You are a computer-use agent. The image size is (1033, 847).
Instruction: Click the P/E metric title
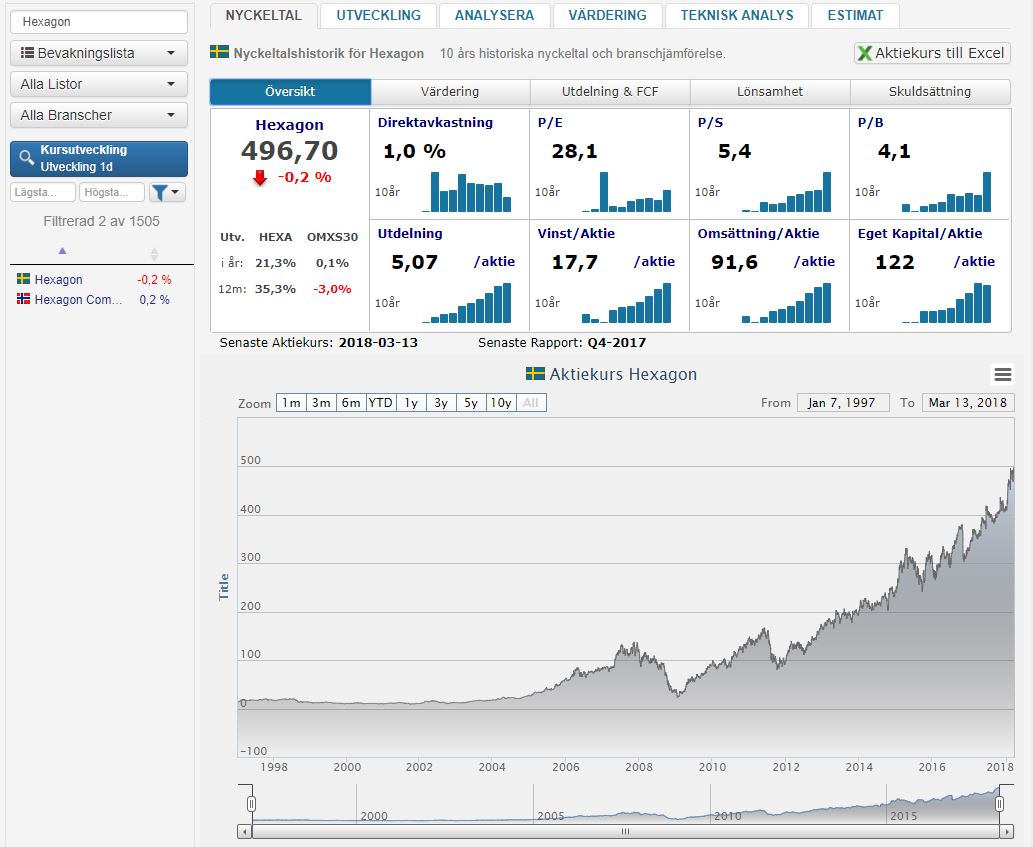click(550, 123)
